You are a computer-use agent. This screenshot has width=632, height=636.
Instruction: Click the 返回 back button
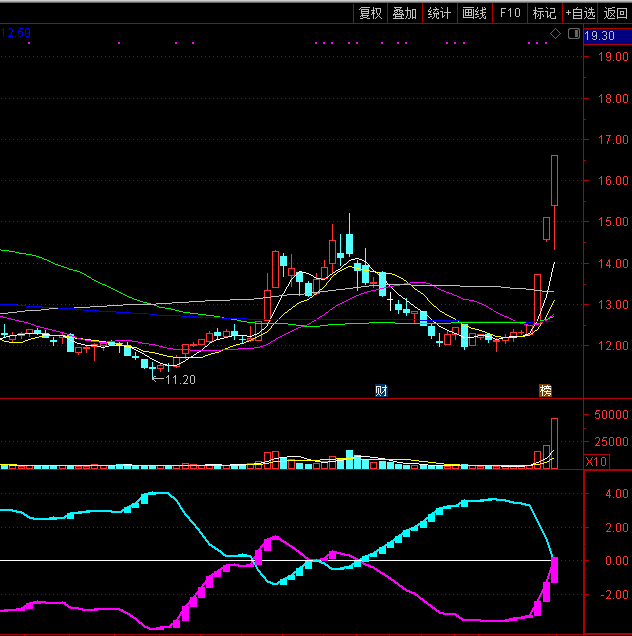coord(615,13)
